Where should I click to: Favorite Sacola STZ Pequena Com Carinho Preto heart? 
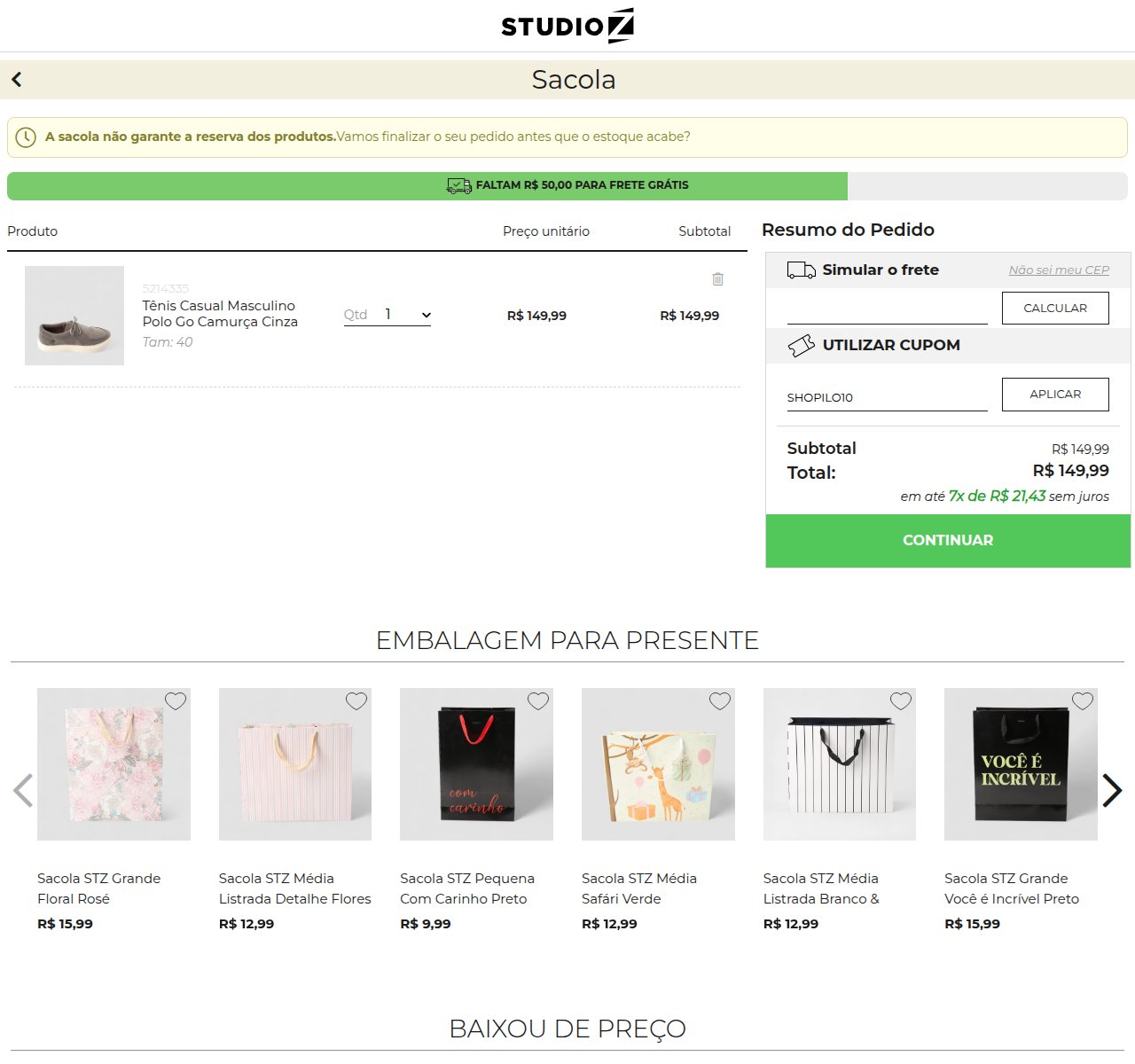click(538, 701)
